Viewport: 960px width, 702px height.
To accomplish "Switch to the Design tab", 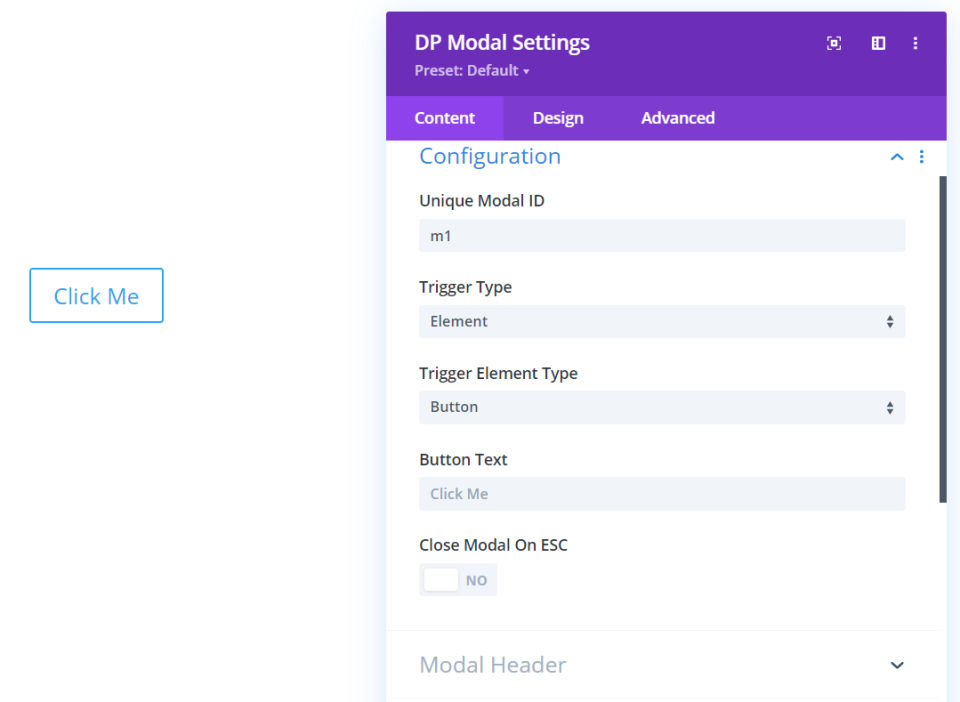I will click(558, 118).
